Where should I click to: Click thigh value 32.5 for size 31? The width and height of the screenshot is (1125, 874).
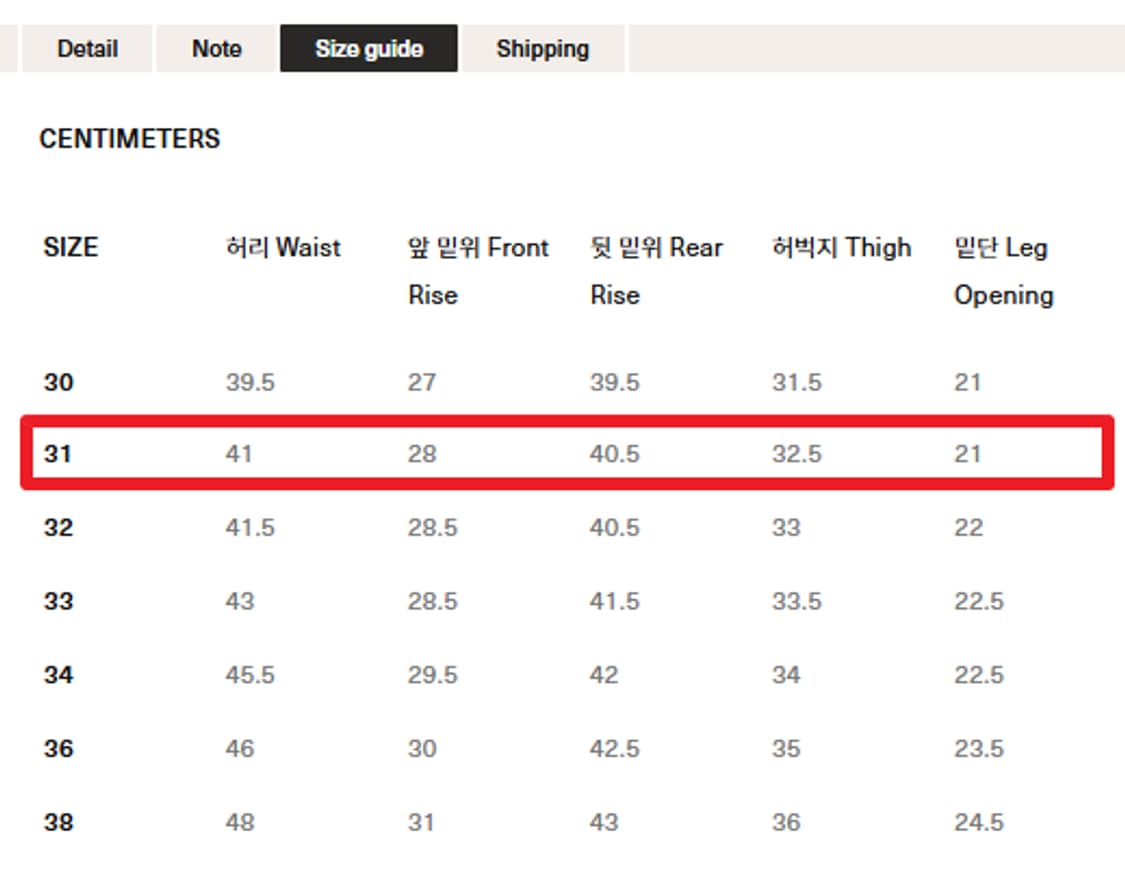pyautogui.click(x=797, y=454)
